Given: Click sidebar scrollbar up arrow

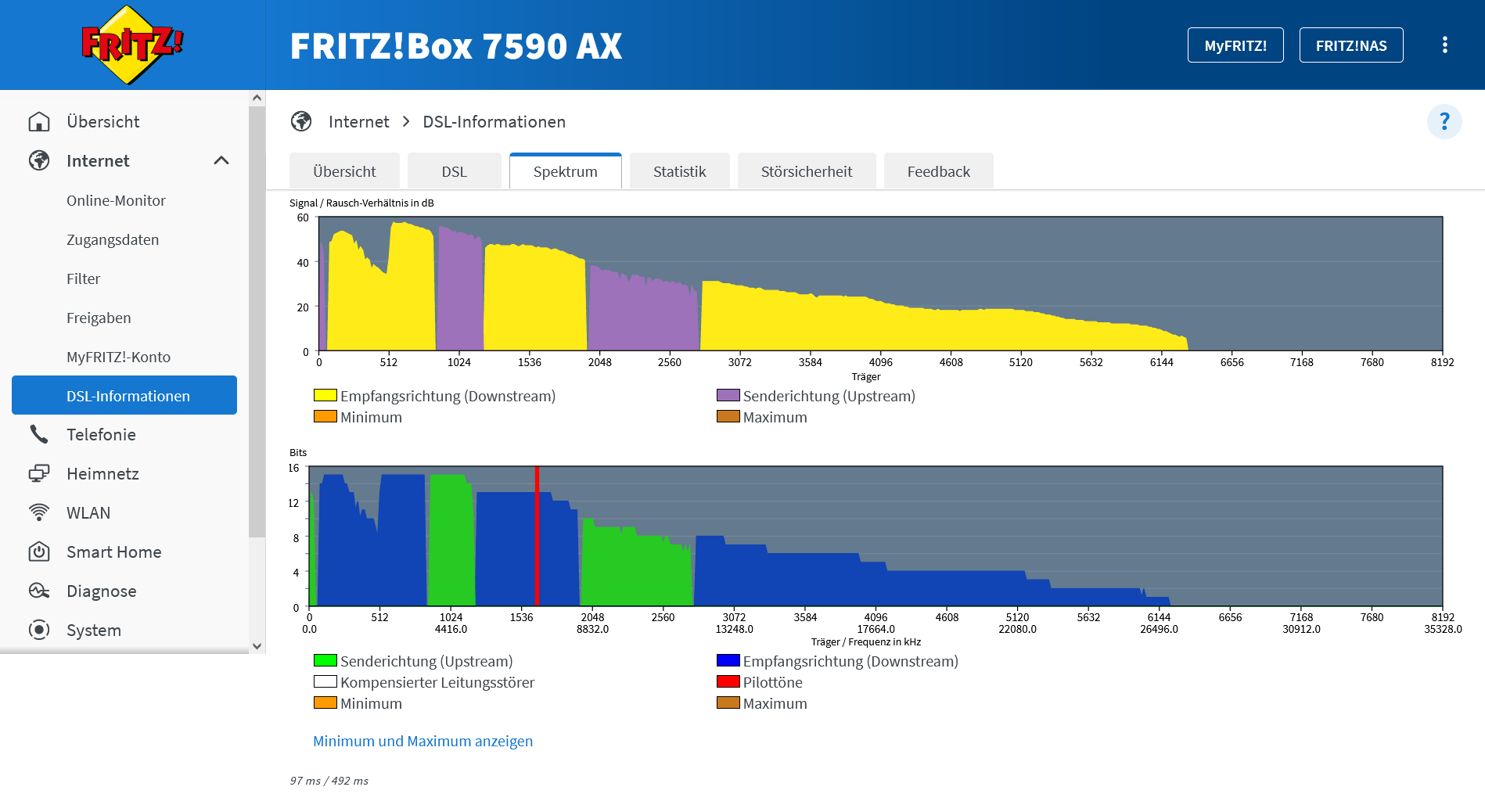Looking at the screenshot, I should pos(257,98).
